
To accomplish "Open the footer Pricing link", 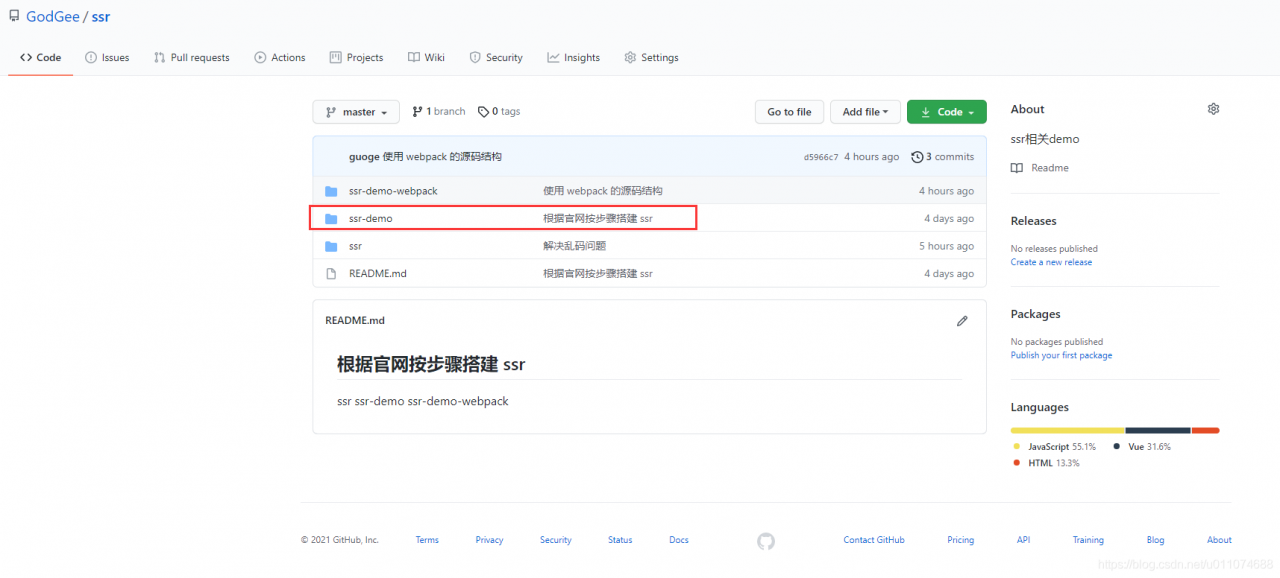I will pos(960,540).
